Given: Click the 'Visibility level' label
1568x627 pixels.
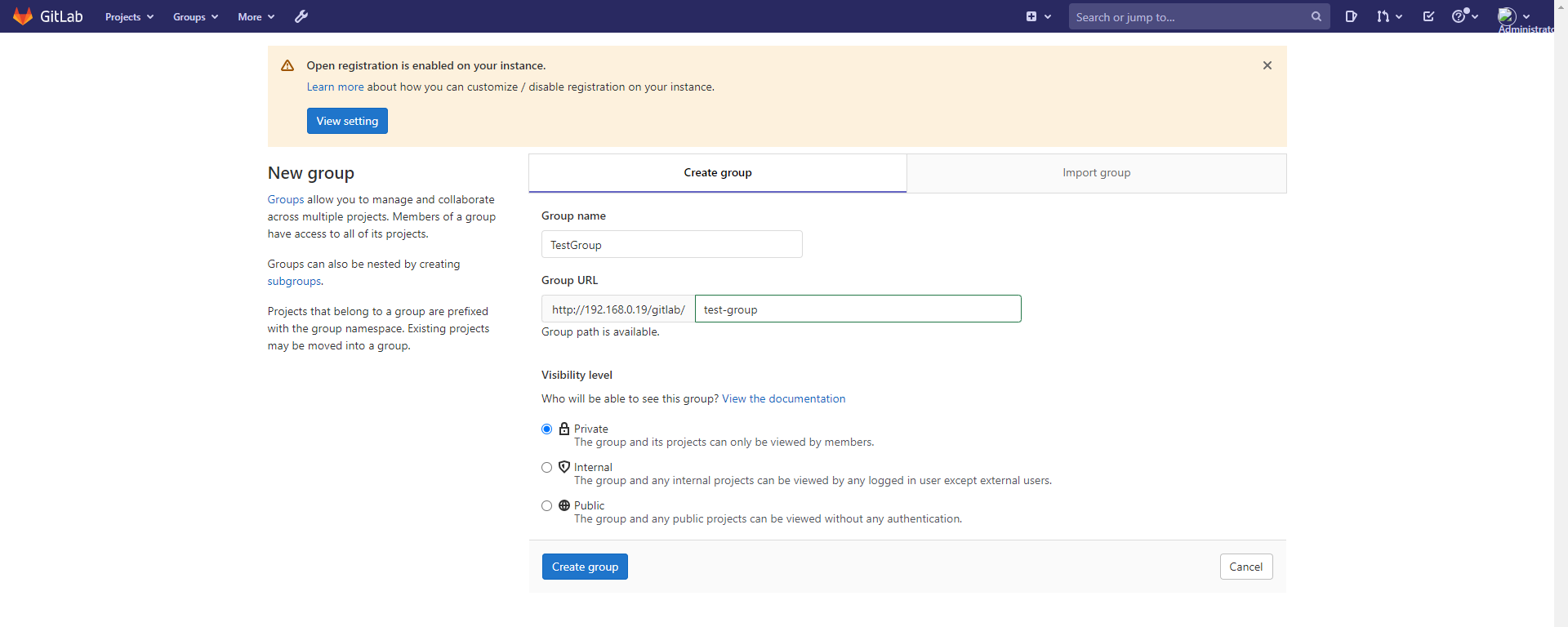Looking at the screenshot, I should (x=577, y=375).
